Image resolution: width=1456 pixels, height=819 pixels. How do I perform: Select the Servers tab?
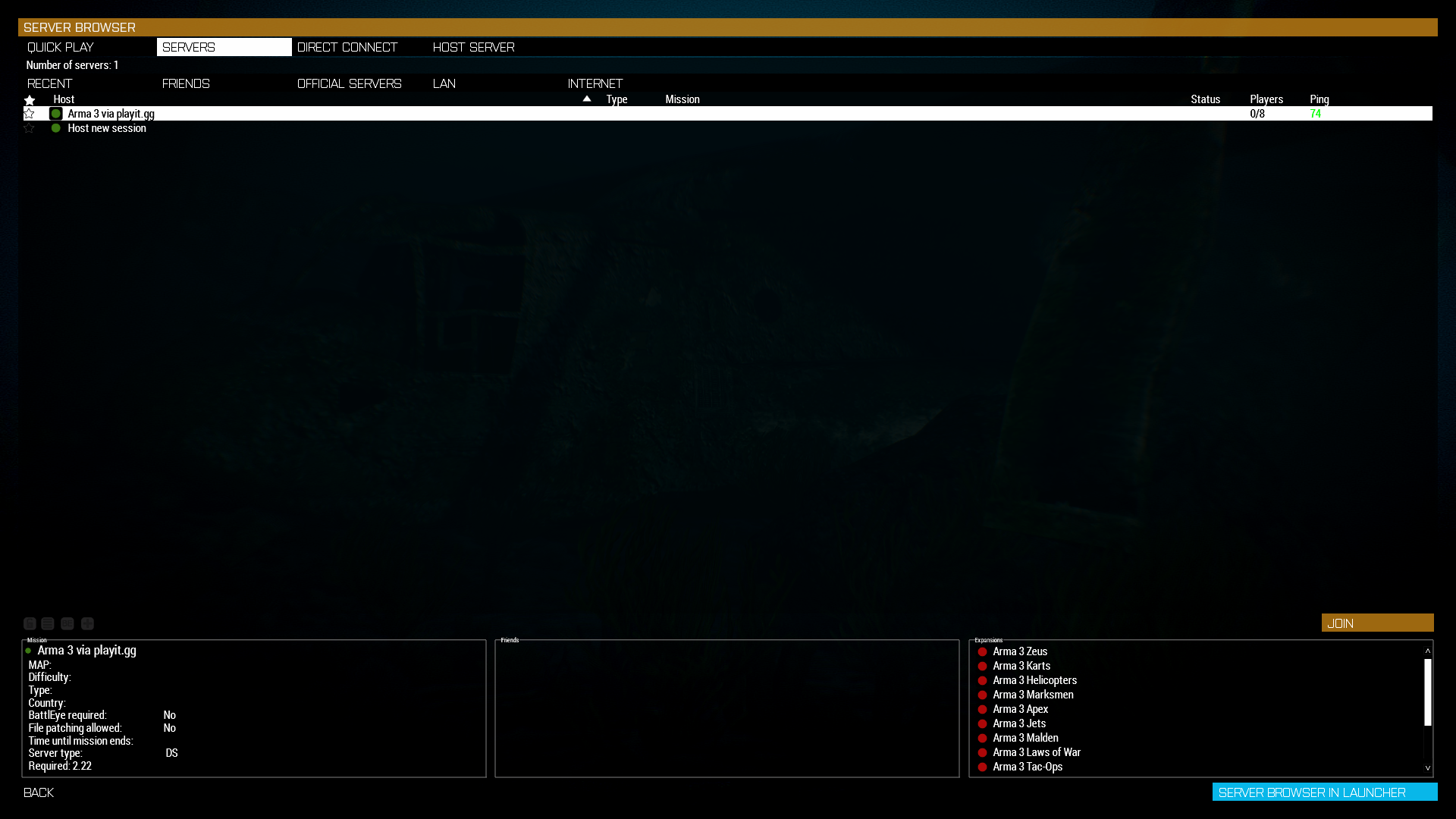[x=224, y=47]
